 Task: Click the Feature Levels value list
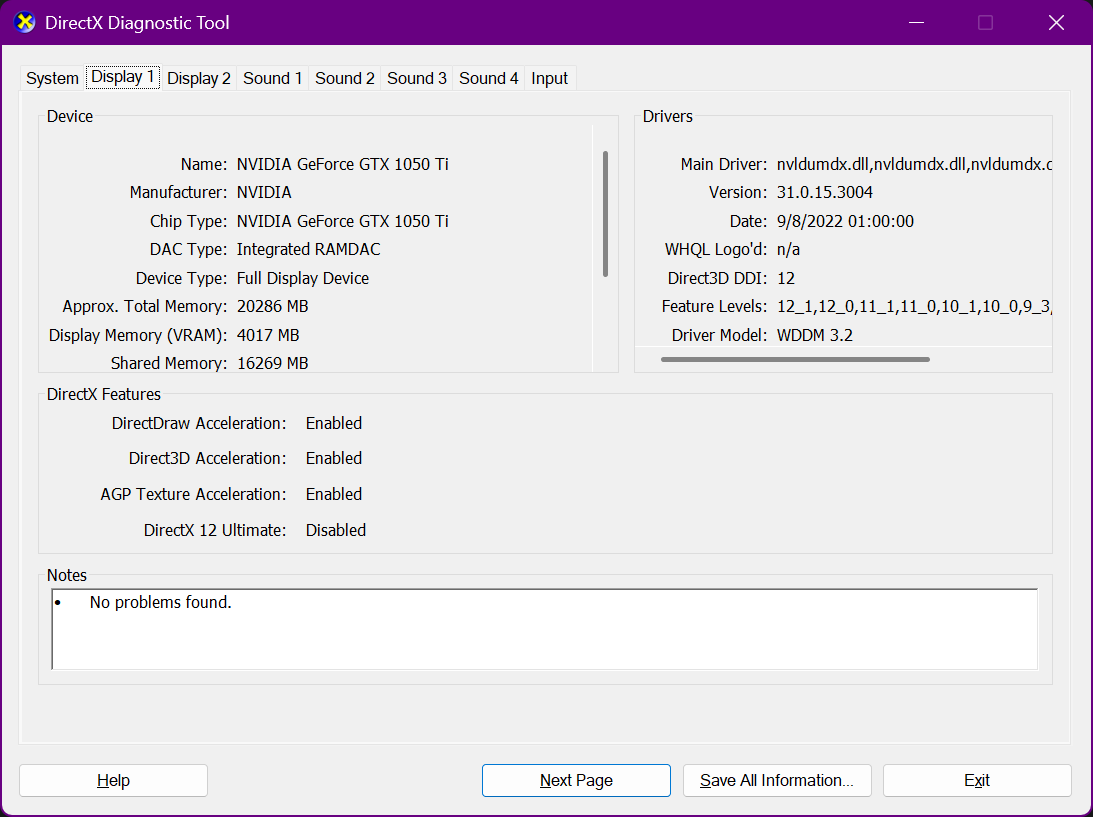coord(914,307)
